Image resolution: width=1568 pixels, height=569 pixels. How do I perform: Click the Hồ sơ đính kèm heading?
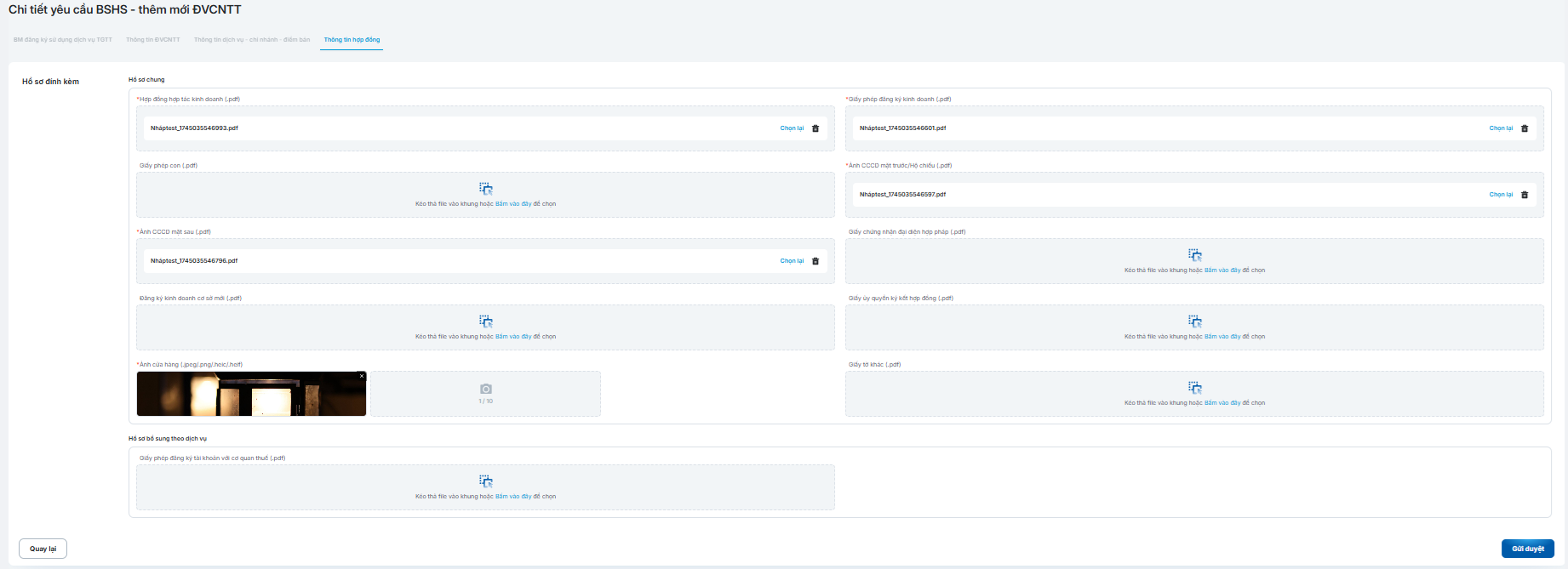(50, 82)
